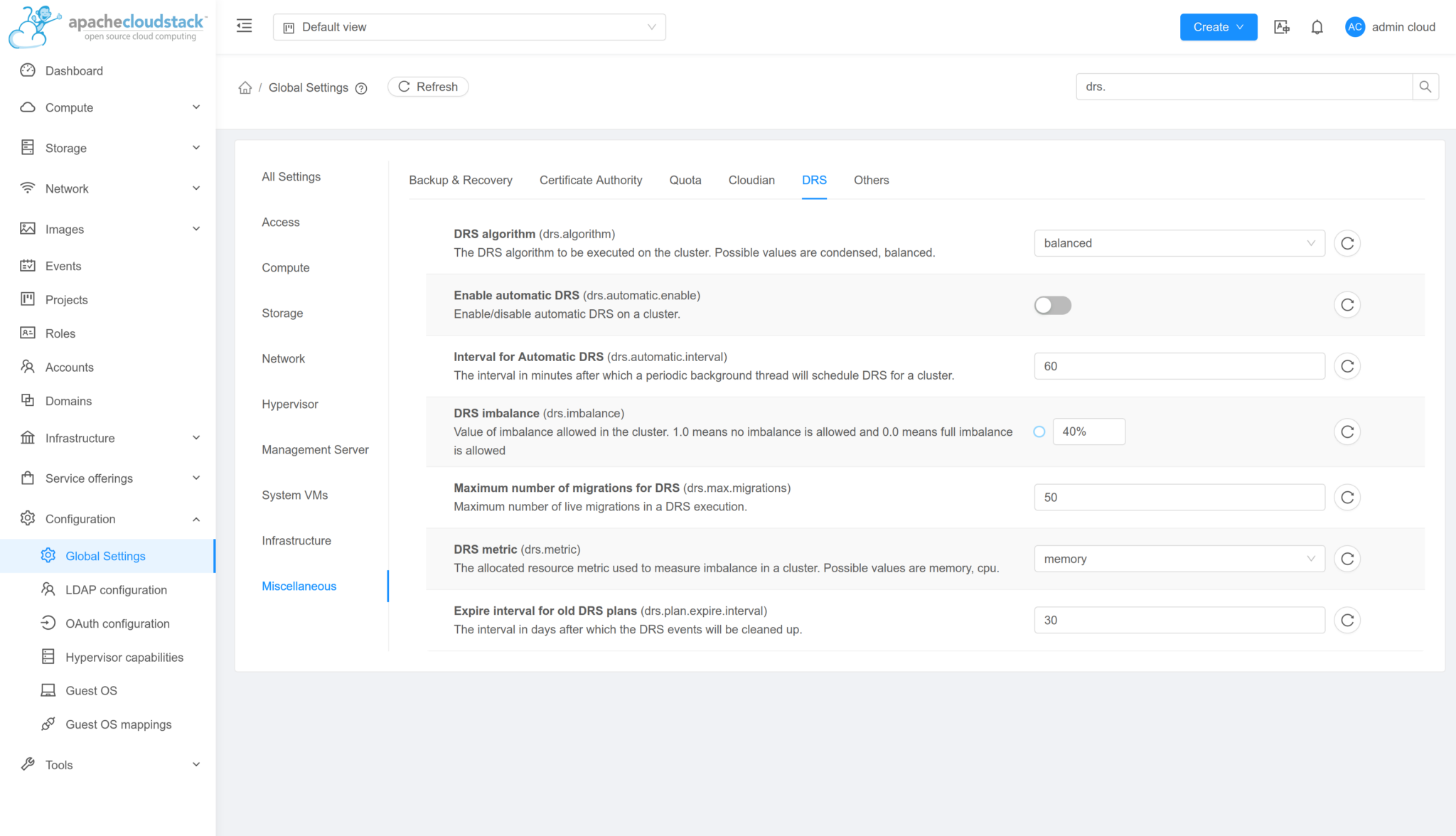Reset Maximum number of migrations via its circular arrow
Image resolution: width=1456 pixels, height=836 pixels.
click(1347, 497)
